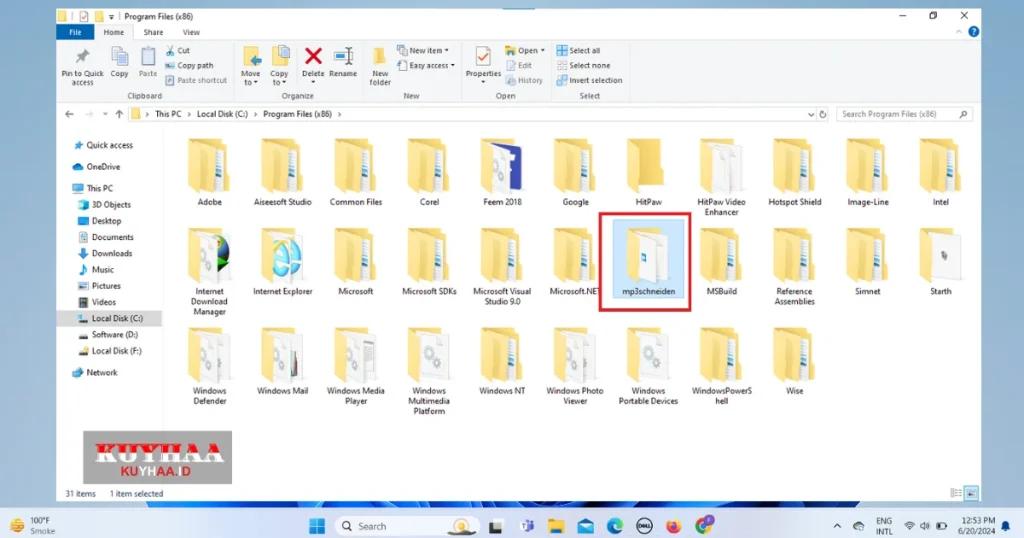The width and height of the screenshot is (1024, 538).
Task: Click Invert selection in ribbon
Action: [x=590, y=80]
